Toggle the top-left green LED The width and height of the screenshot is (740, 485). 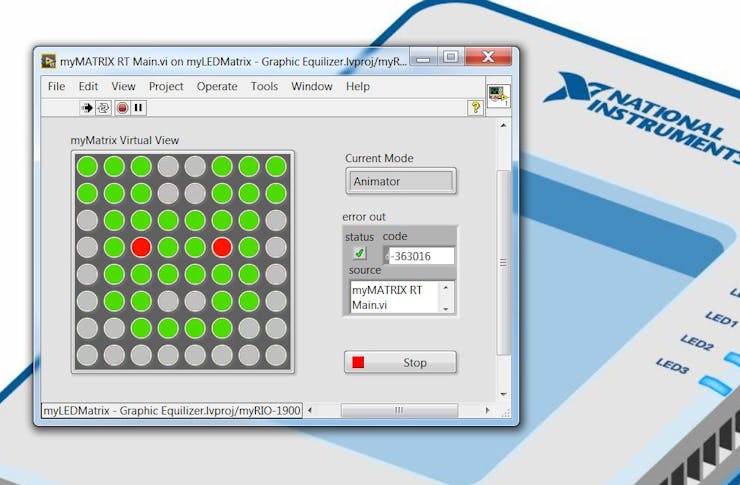87,167
